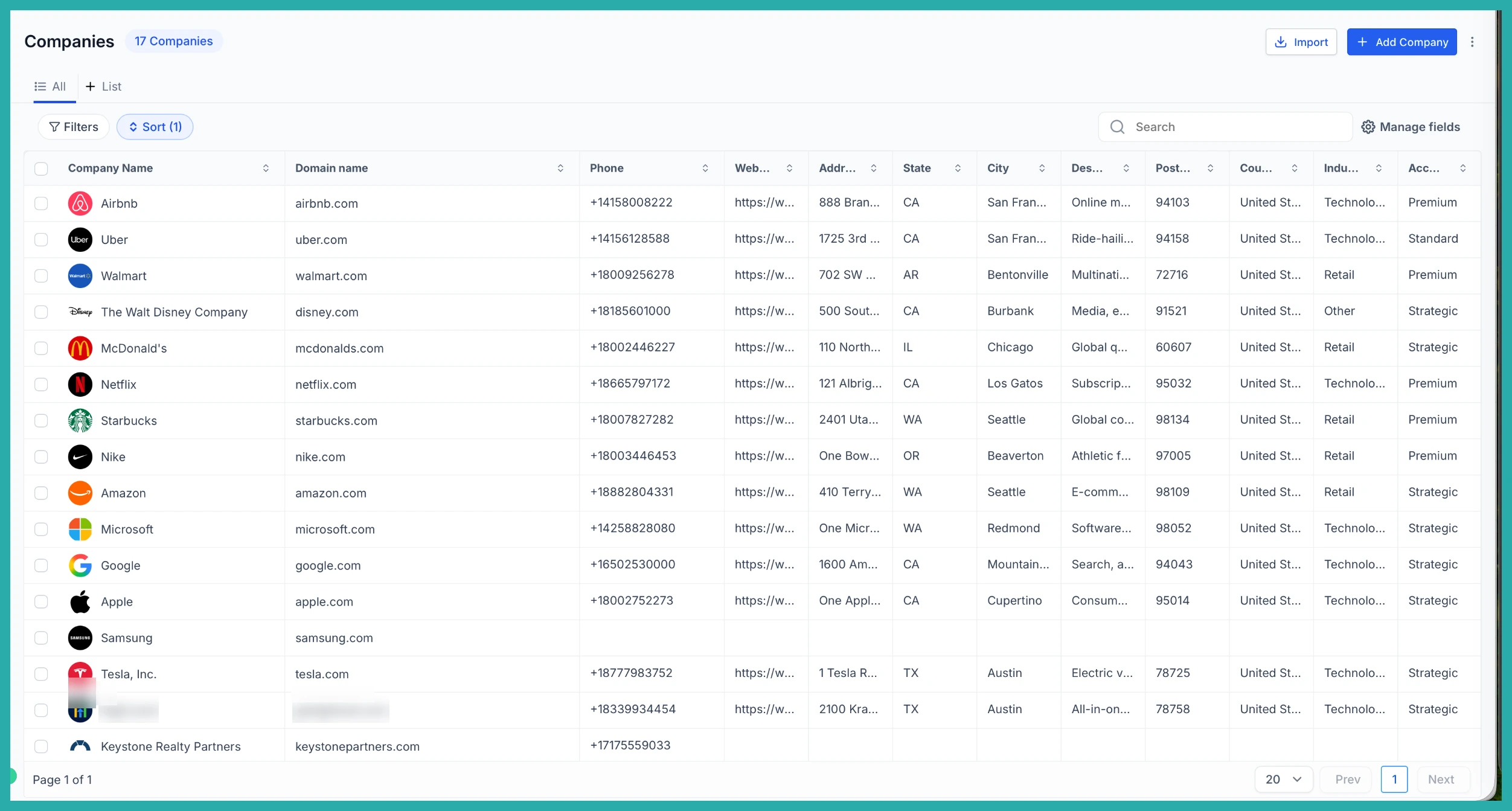This screenshot has height=811, width=1512.
Task: Check the Netflix row checkbox
Action: click(x=41, y=385)
